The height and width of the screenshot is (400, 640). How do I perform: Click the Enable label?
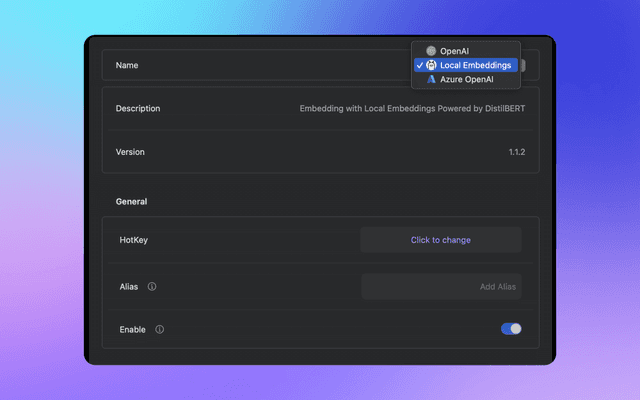pyautogui.click(x=132, y=329)
